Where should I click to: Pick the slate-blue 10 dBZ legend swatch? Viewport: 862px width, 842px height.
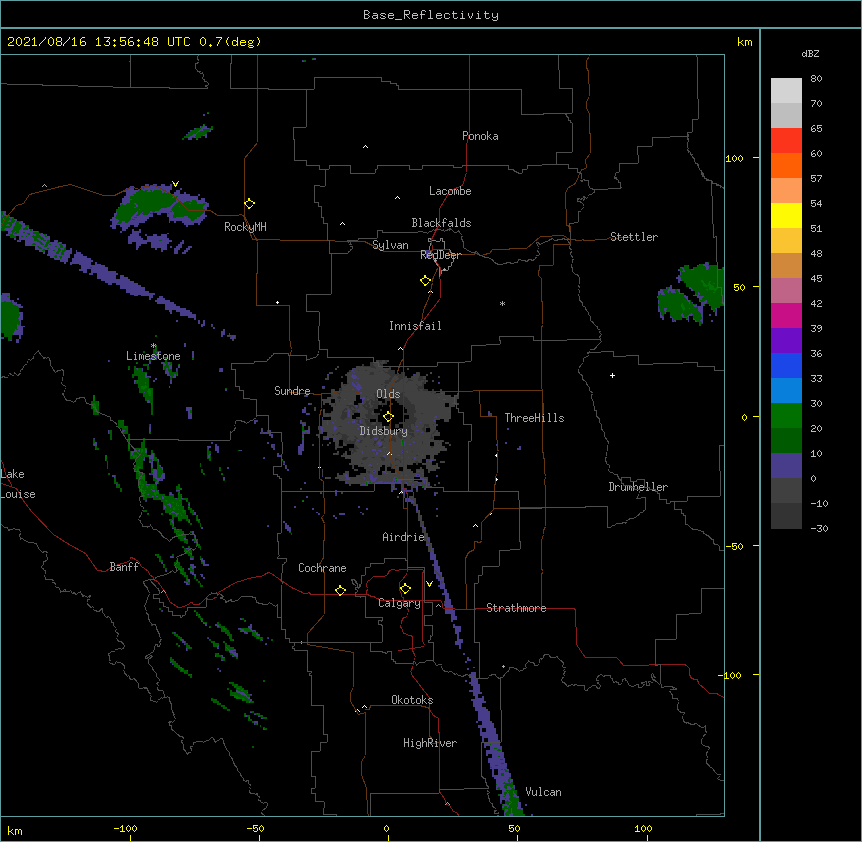coord(786,466)
